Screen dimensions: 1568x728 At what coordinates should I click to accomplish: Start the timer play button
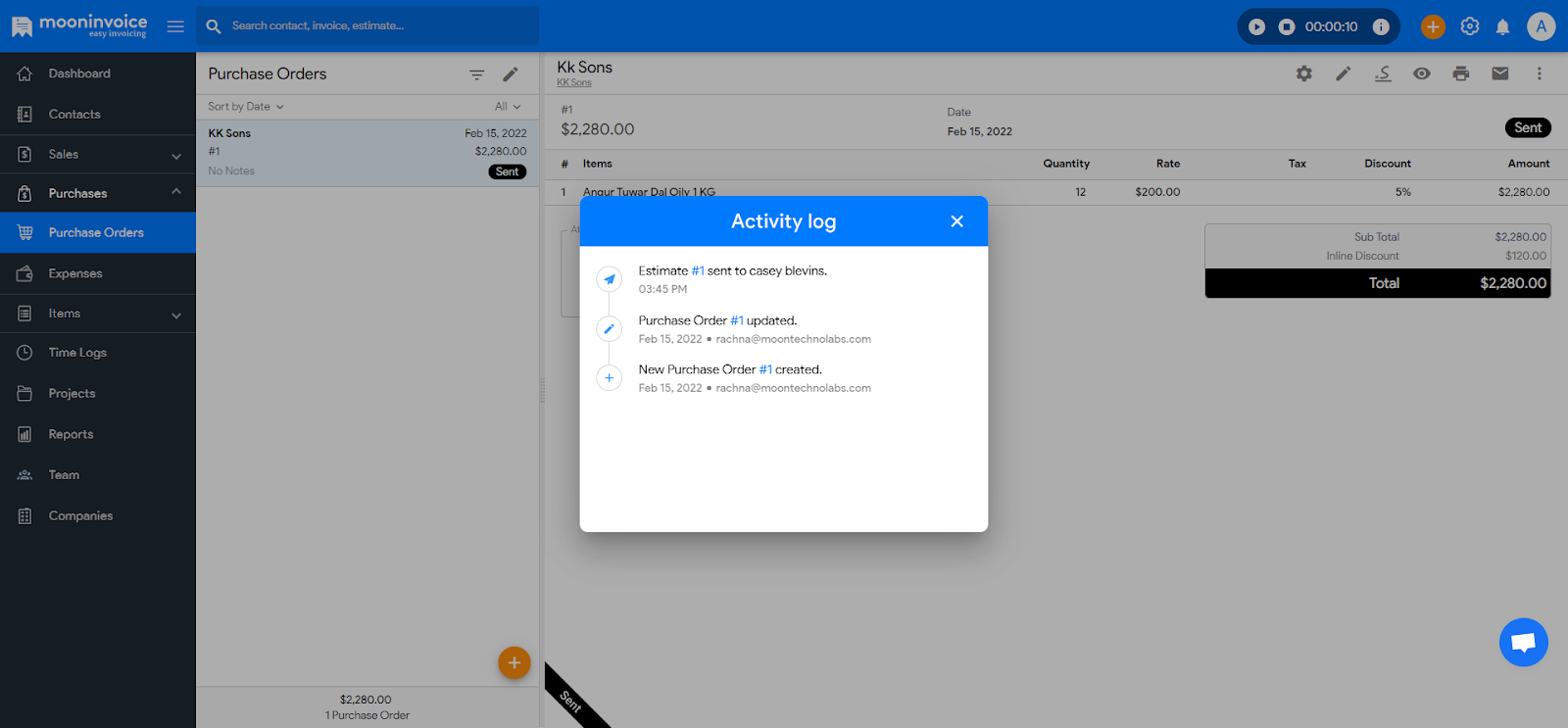1256,27
